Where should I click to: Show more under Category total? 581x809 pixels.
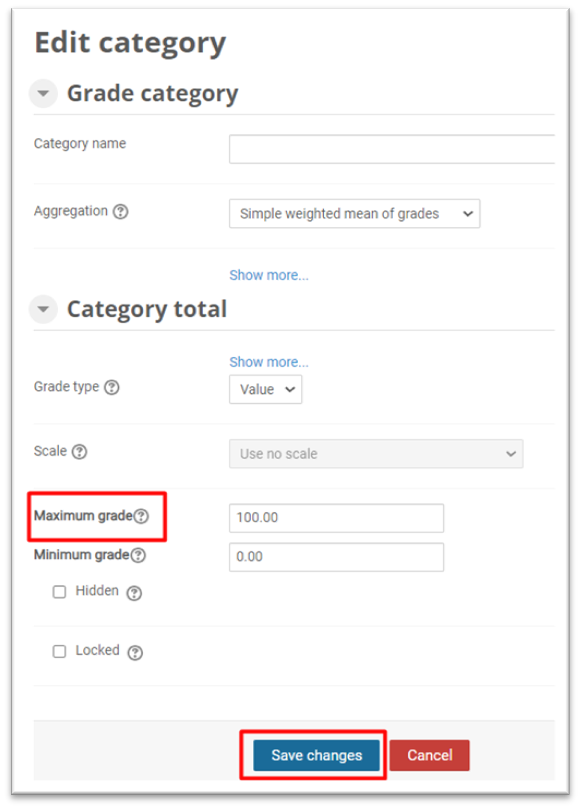click(x=269, y=362)
